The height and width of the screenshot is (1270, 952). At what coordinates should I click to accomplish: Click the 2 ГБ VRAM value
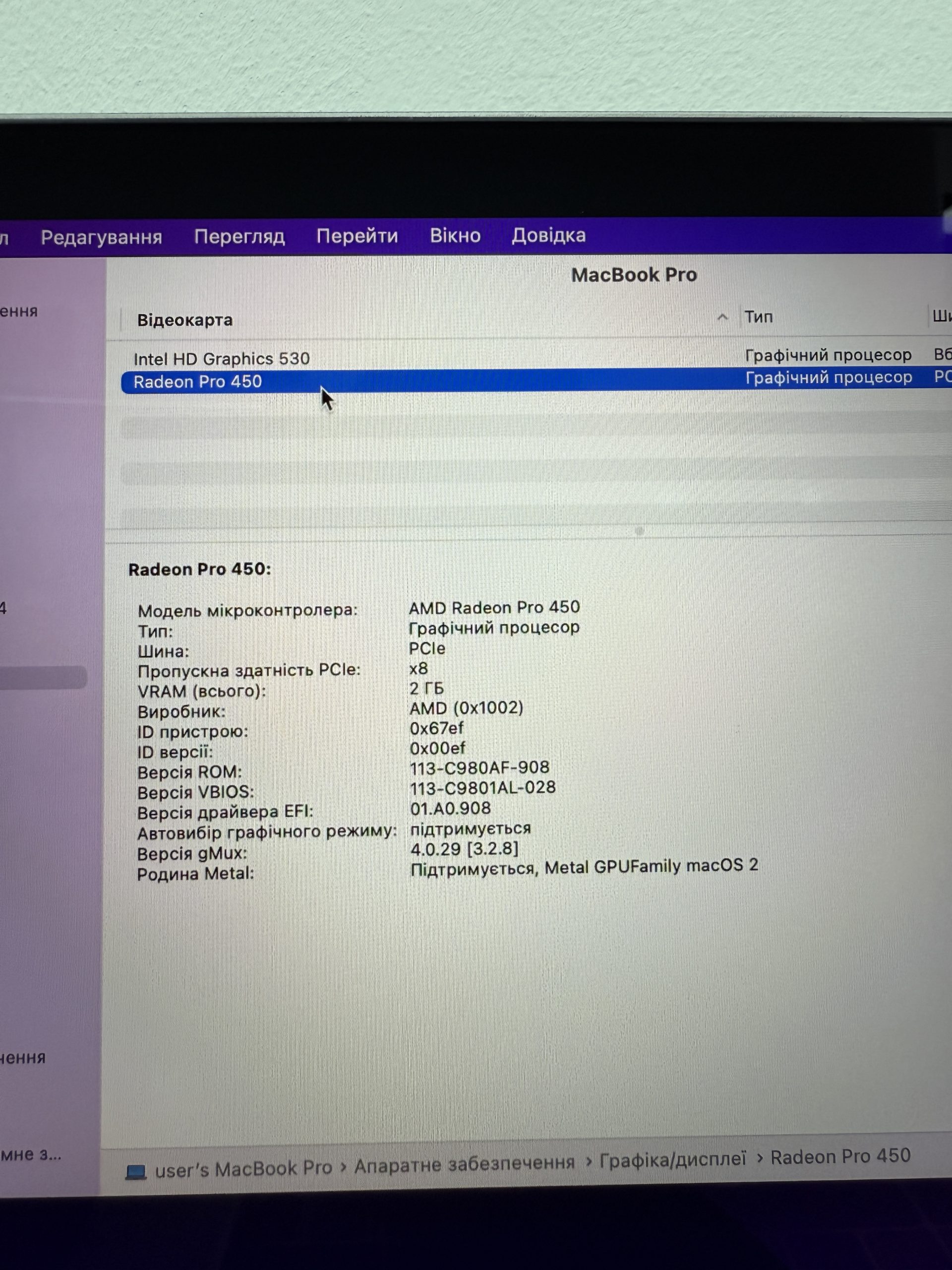426,689
